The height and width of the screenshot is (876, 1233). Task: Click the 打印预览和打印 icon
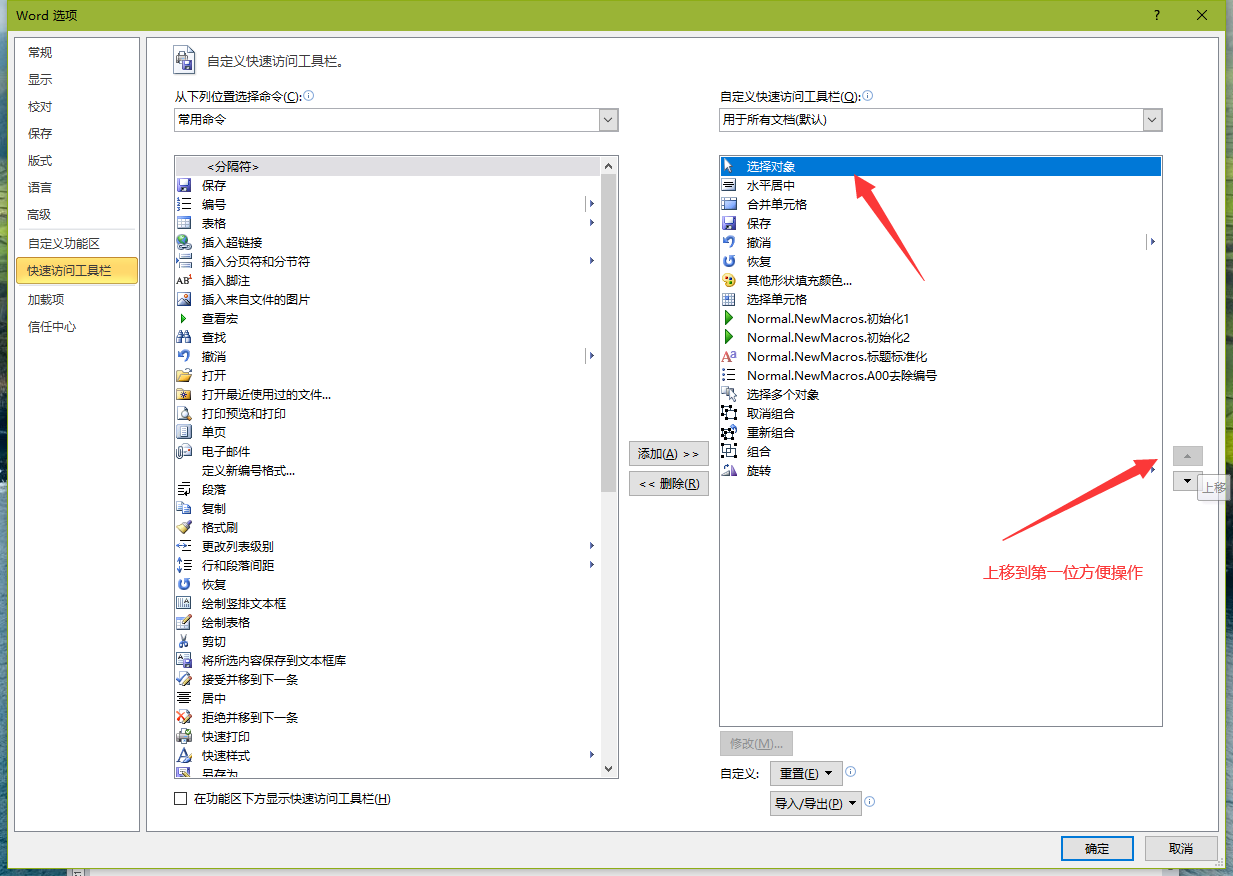(x=184, y=413)
